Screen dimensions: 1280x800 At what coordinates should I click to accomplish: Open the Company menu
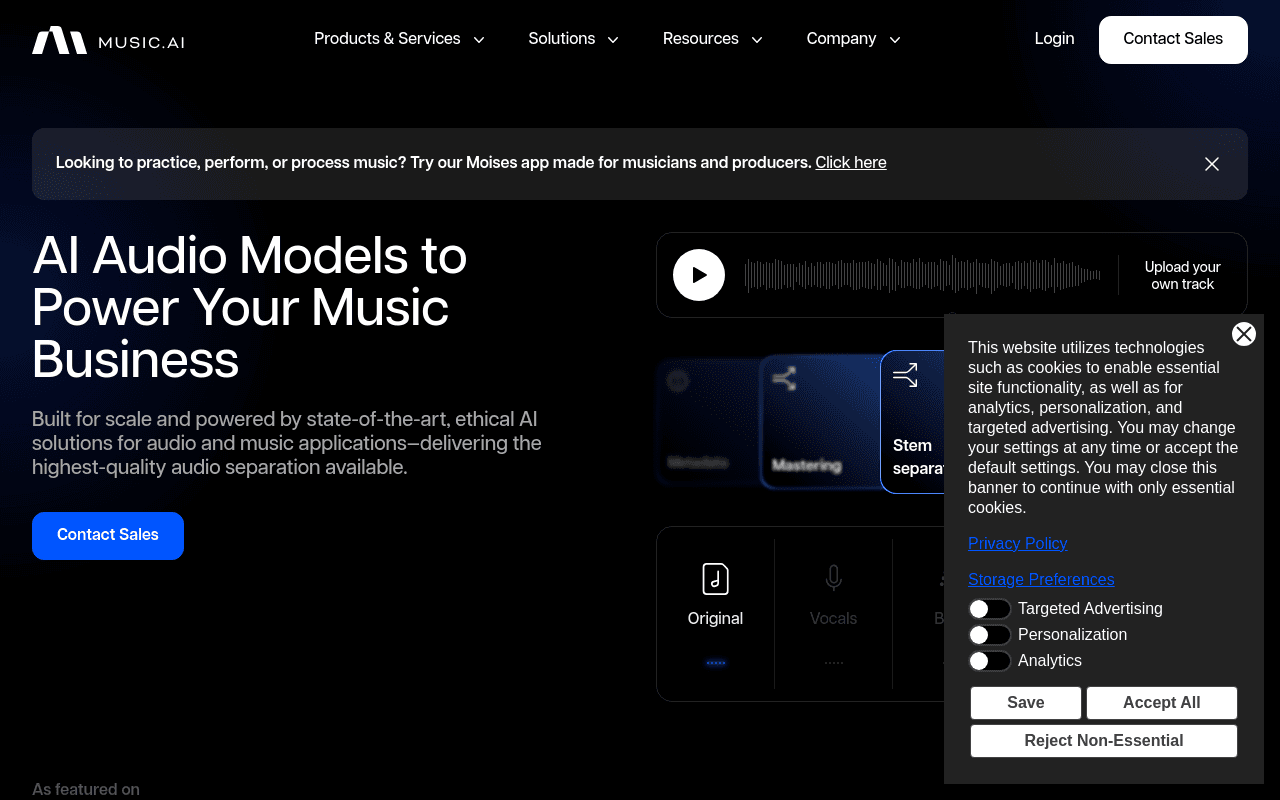(x=854, y=39)
